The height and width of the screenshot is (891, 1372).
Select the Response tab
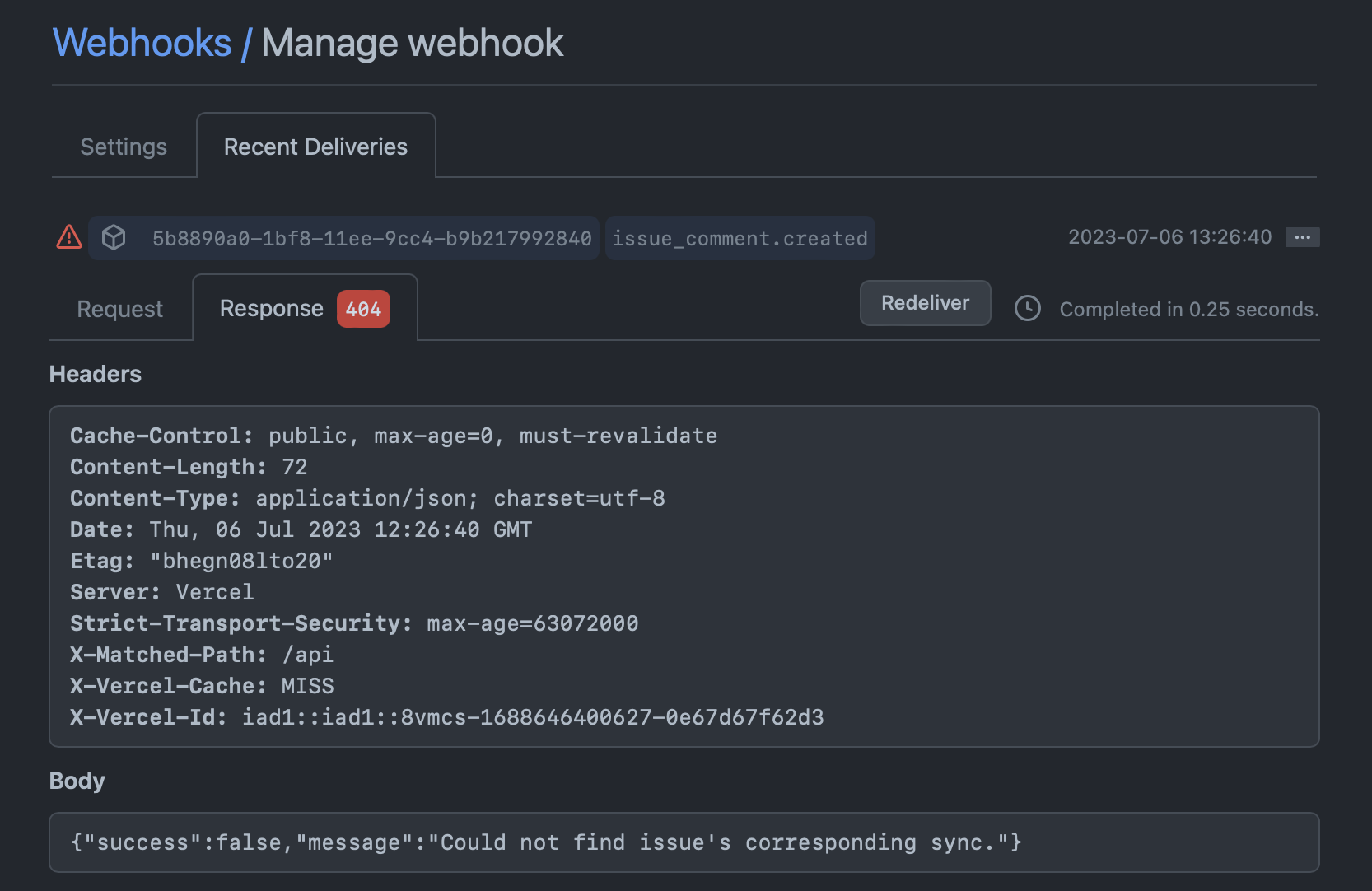coord(271,308)
